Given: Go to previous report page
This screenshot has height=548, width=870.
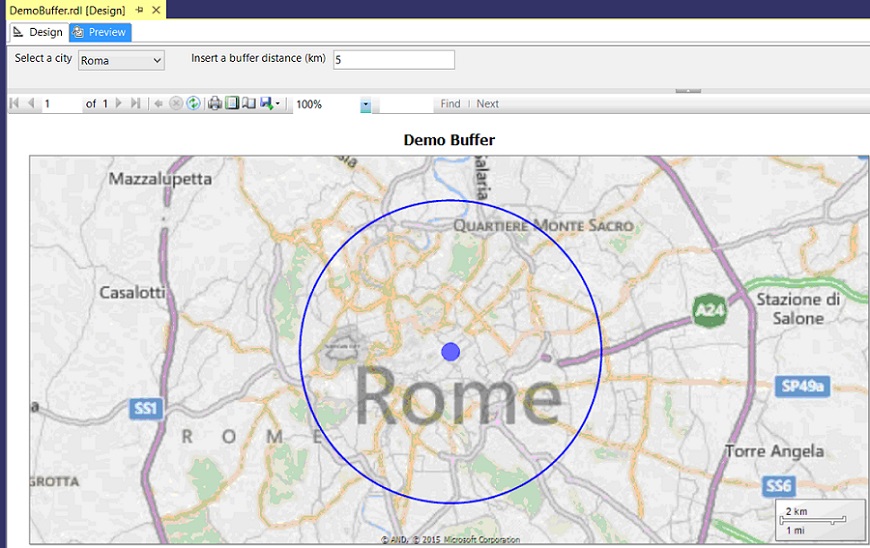Looking at the screenshot, I should click(31, 103).
